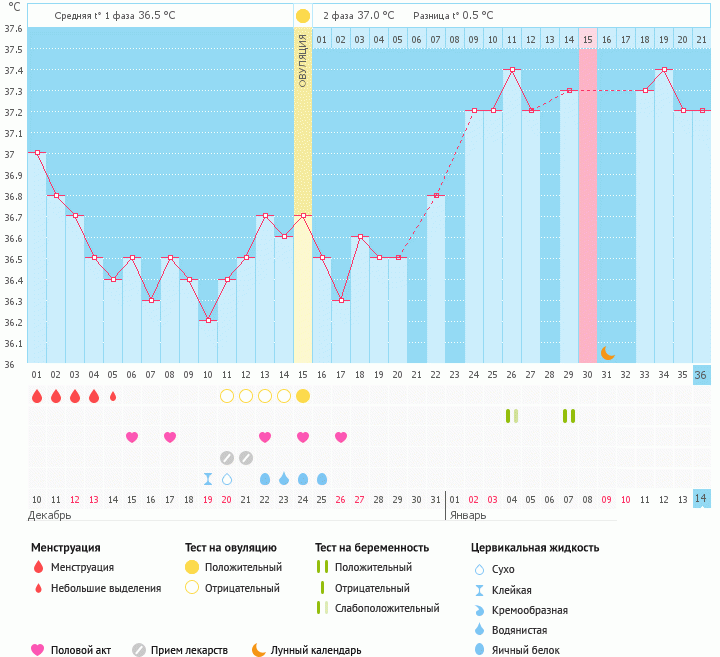The width and height of the screenshot is (720, 657).
Task: Click the pregnancy test marker on cycle day 26
Action: click(x=512, y=416)
